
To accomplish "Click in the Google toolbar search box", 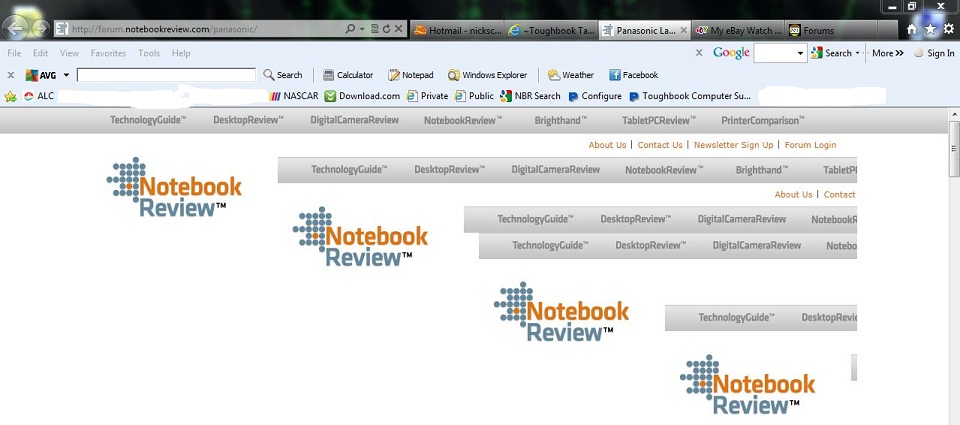I will tap(774, 53).
